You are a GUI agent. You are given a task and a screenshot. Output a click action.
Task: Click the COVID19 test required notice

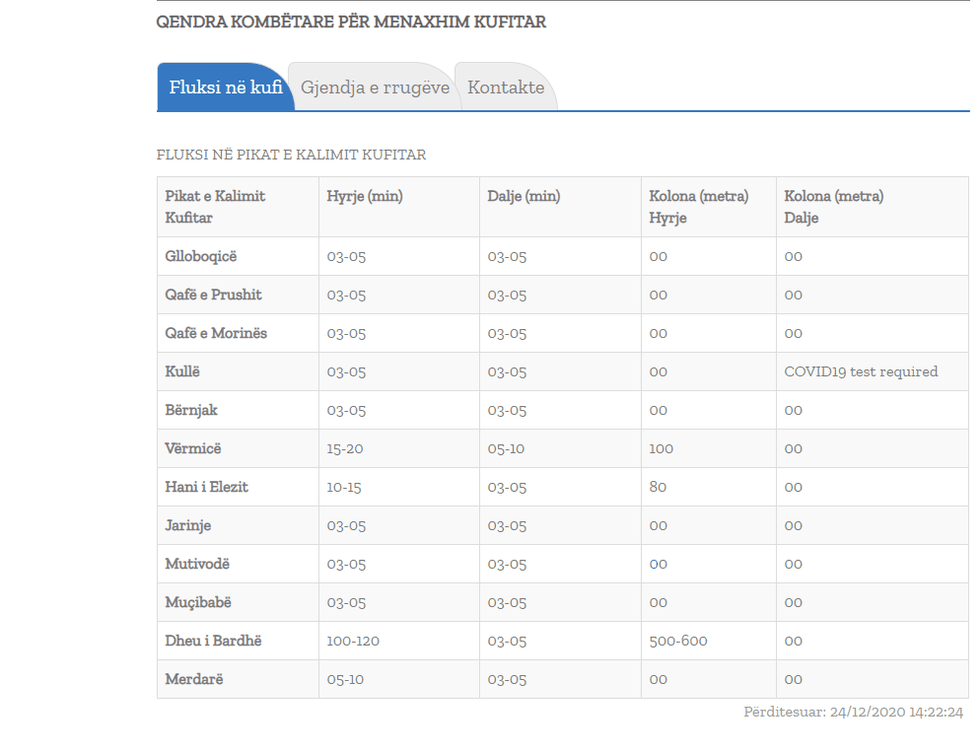click(860, 372)
